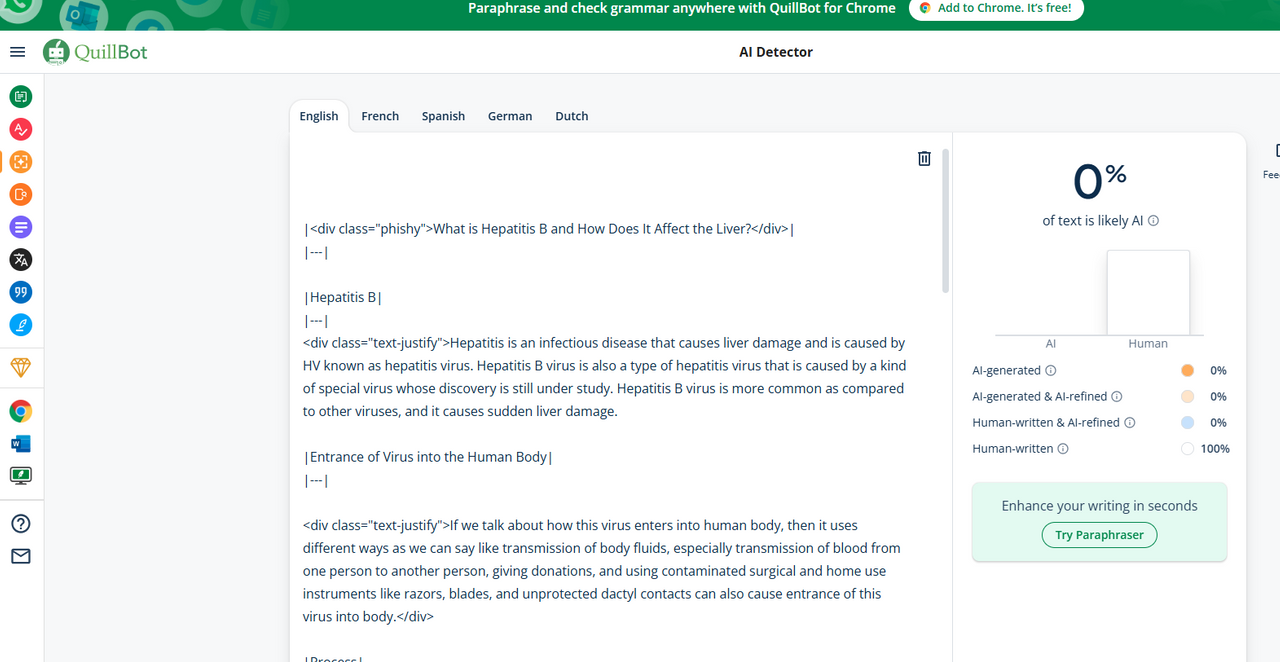The image size is (1280, 662).
Task: Click the 'AI Detector' page title
Action: [776, 52]
